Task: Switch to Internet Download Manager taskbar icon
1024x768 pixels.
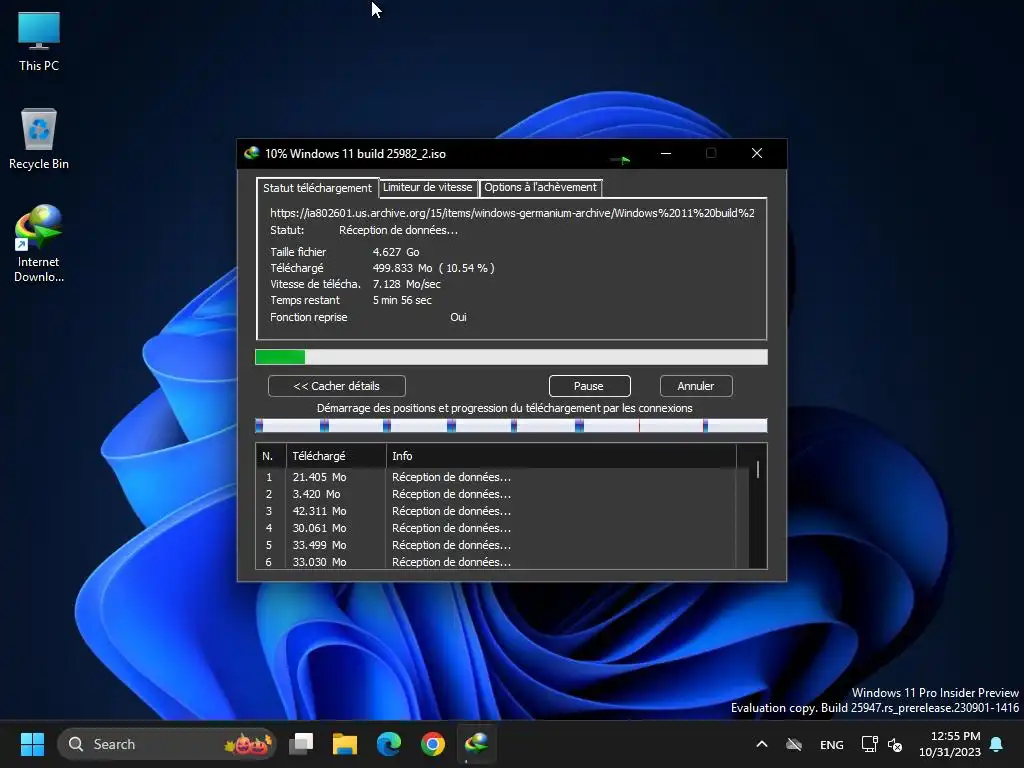Action: [477, 744]
